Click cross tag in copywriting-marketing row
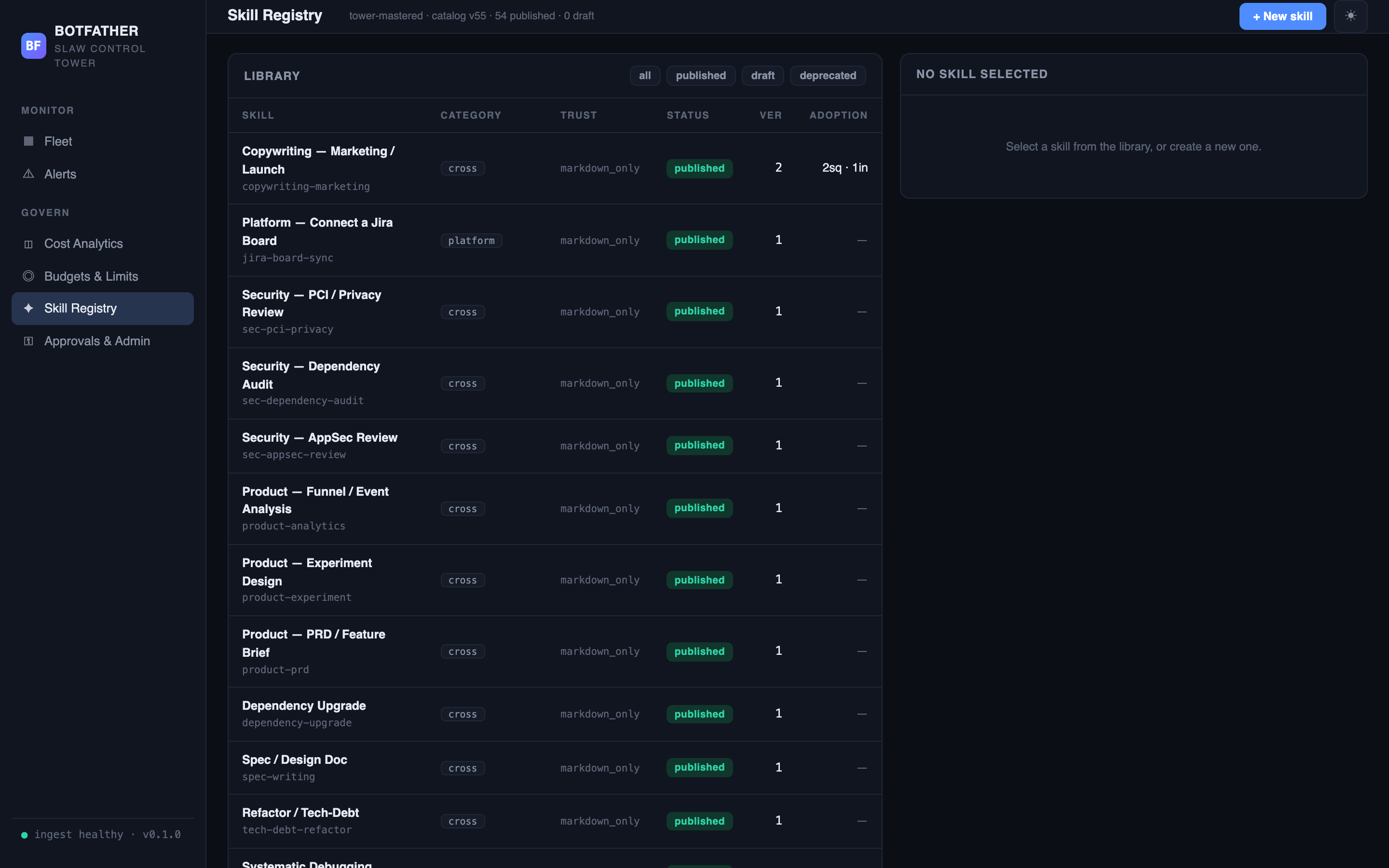The width and height of the screenshot is (1389, 868). (463, 168)
